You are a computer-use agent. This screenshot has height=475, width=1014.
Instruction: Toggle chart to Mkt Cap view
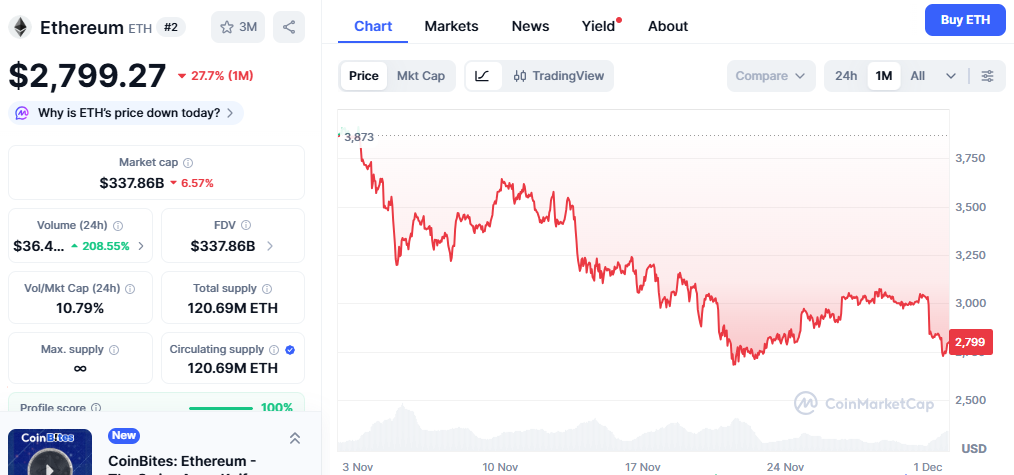(x=421, y=76)
